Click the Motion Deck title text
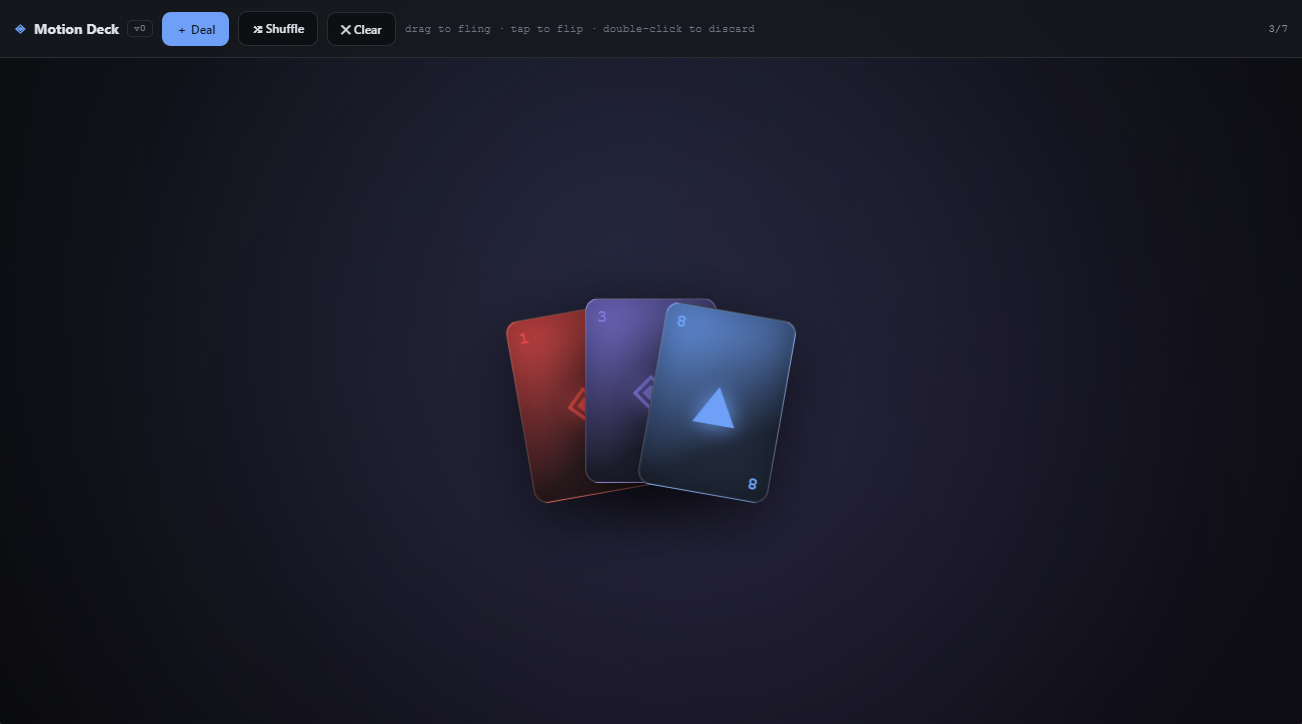This screenshot has height=724, width=1302. 76,29
